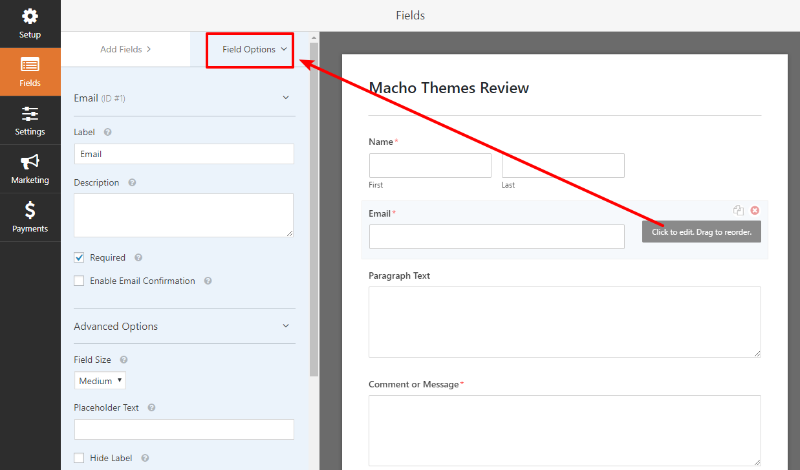The width and height of the screenshot is (800, 470).
Task: Click the Comment or Message label
Action: [414, 385]
